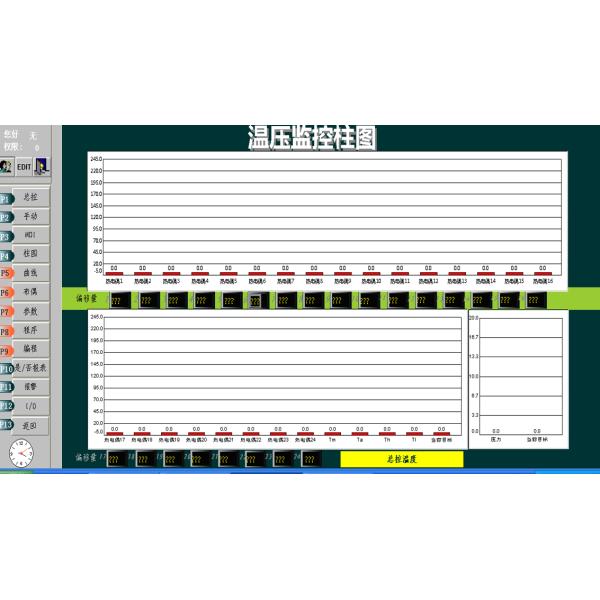Click the P1 tag marker
The height and width of the screenshot is (600, 600).
click(x=5, y=197)
